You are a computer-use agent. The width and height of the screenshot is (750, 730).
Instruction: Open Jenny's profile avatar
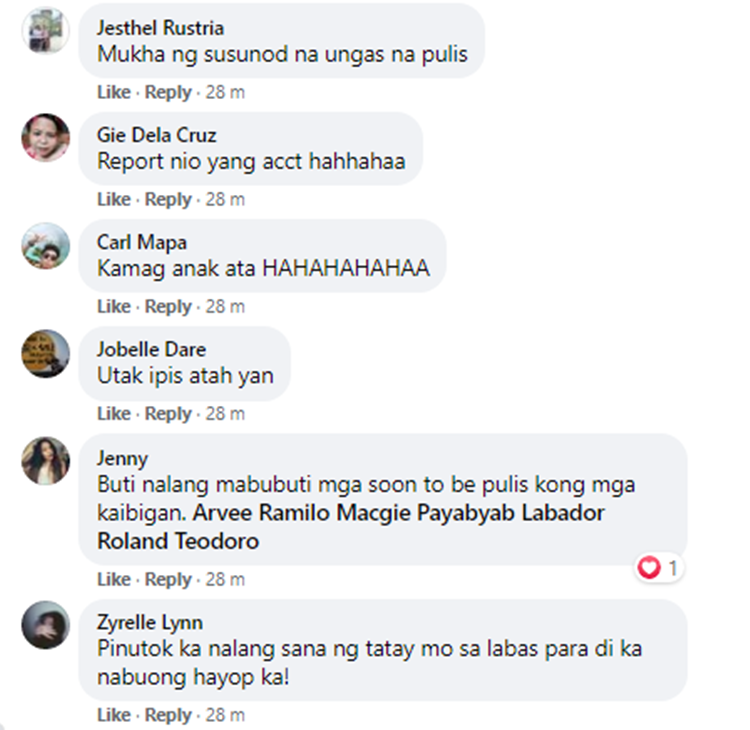46,461
